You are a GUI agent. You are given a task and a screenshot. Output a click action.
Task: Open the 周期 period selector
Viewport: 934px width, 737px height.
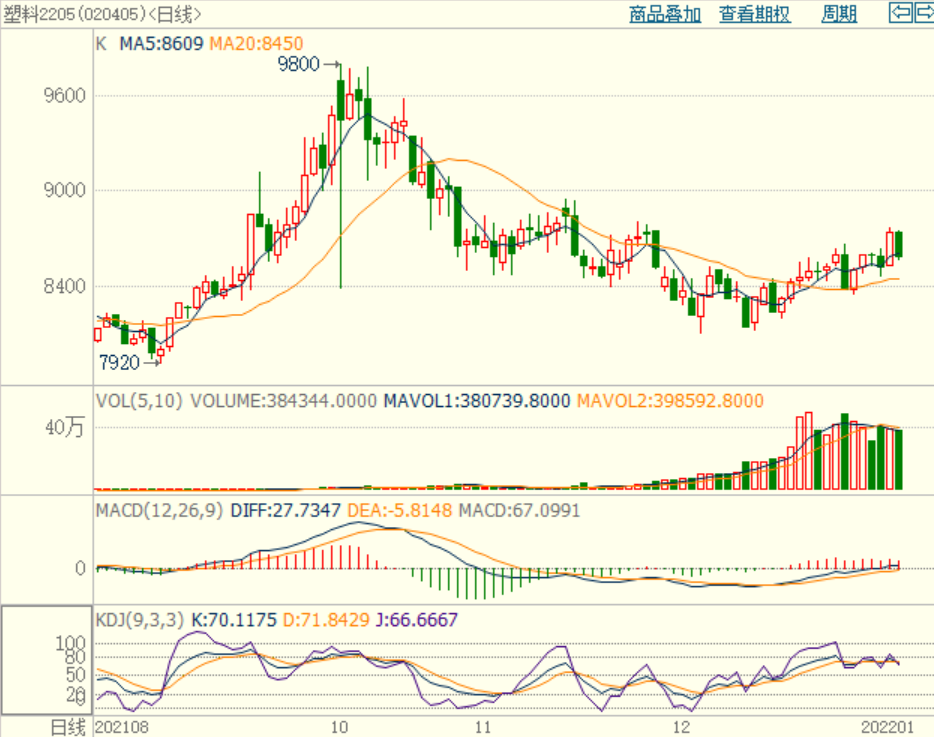[x=839, y=14]
